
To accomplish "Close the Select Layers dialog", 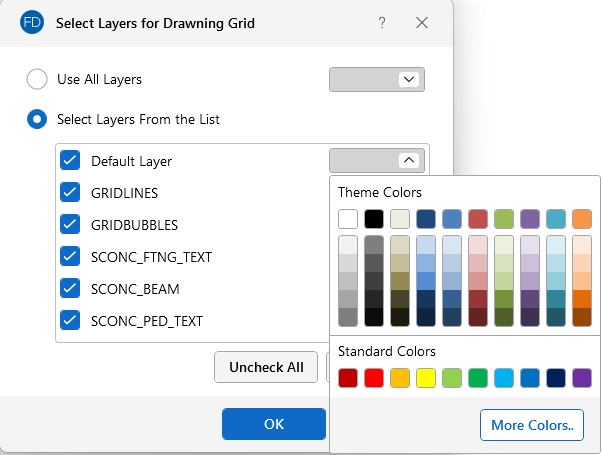I will (x=422, y=22).
